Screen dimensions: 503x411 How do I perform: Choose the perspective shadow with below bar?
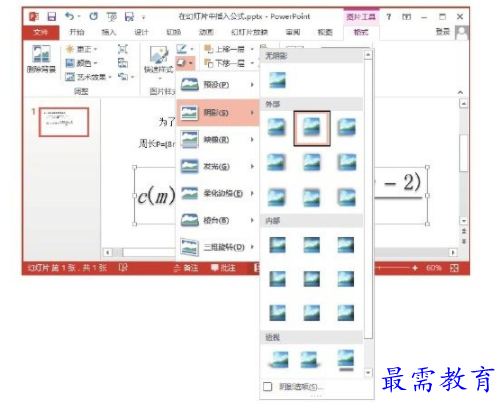pos(346,360)
